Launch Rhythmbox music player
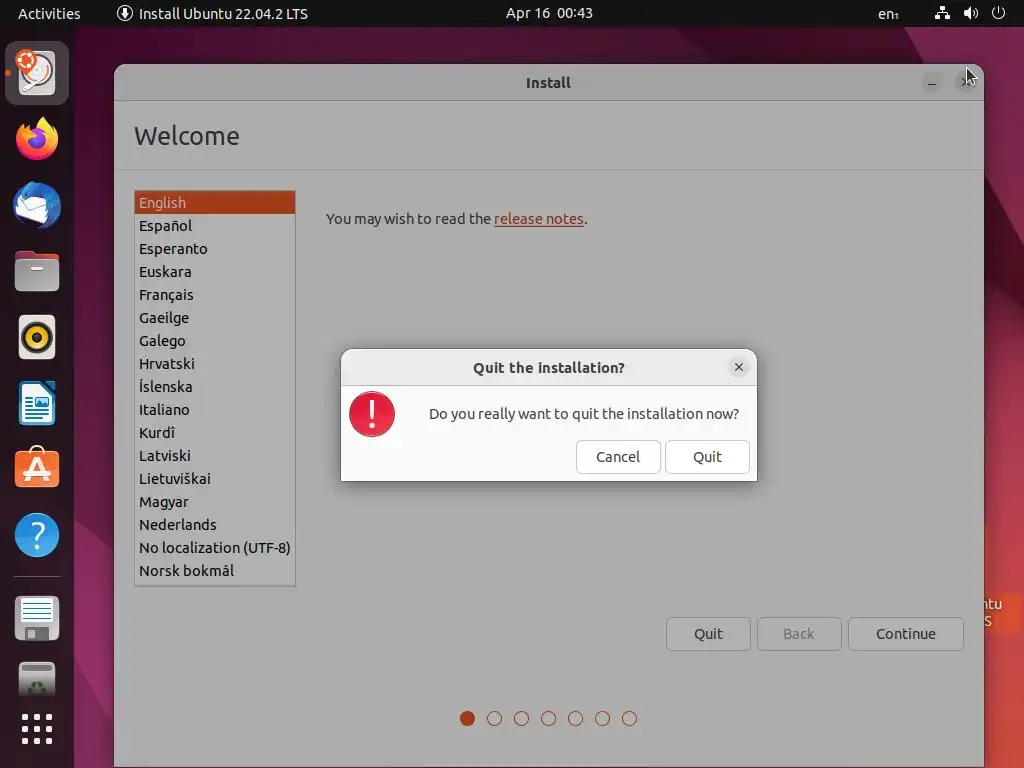 coord(37,338)
